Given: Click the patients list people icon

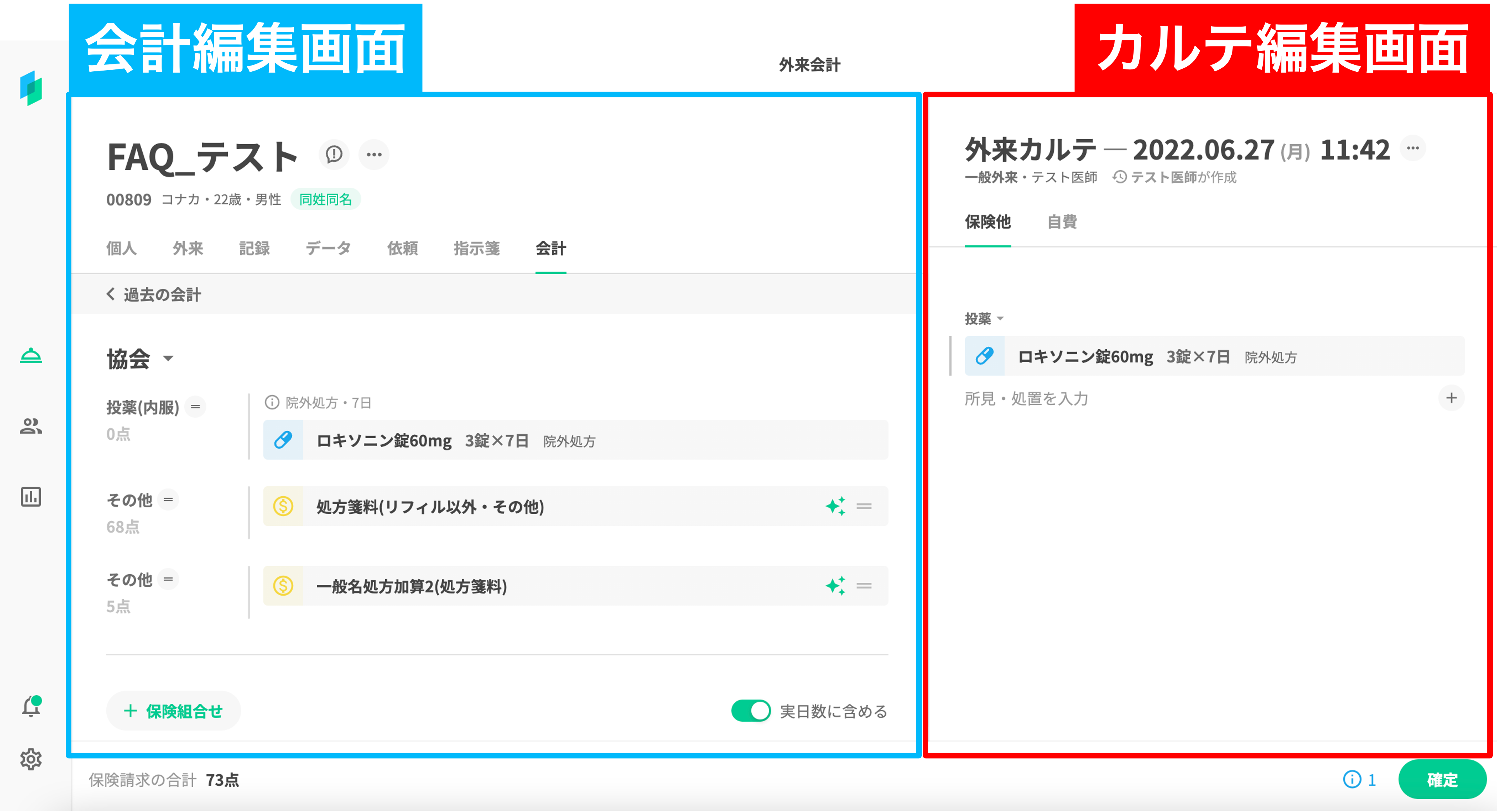Looking at the screenshot, I should tap(31, 426).
